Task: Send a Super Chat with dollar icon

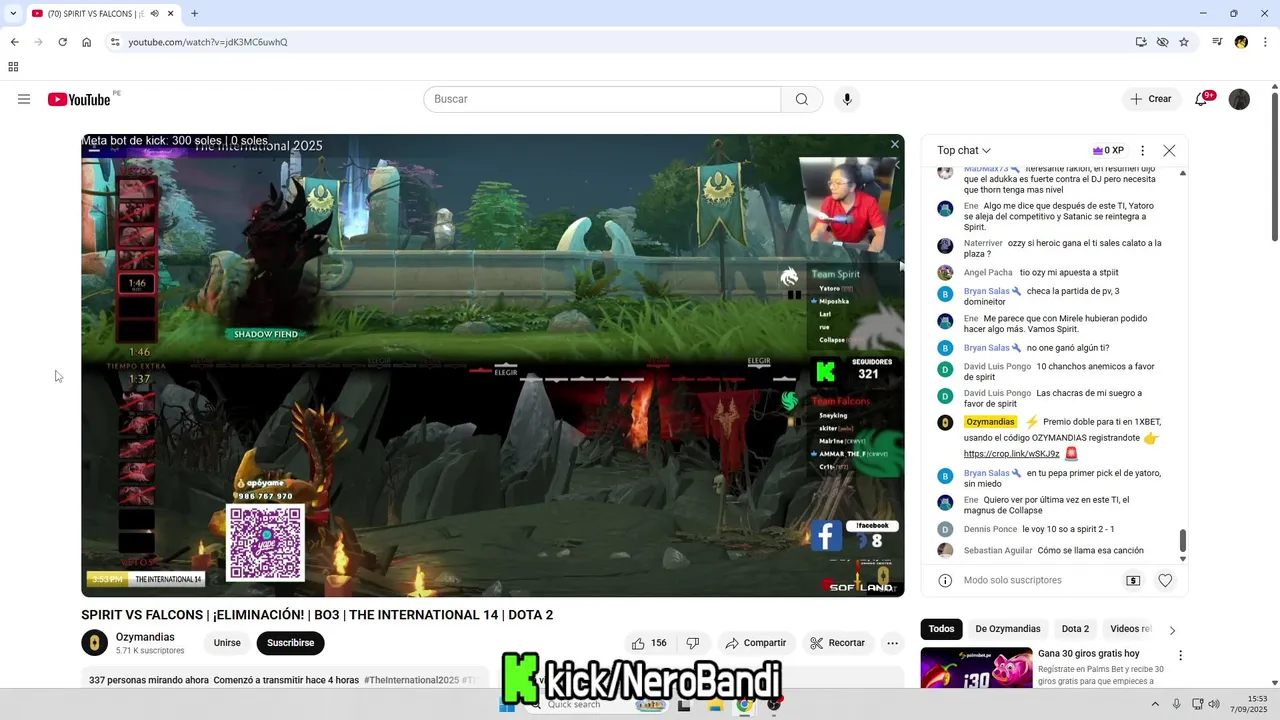Action: coord(1133,580)
